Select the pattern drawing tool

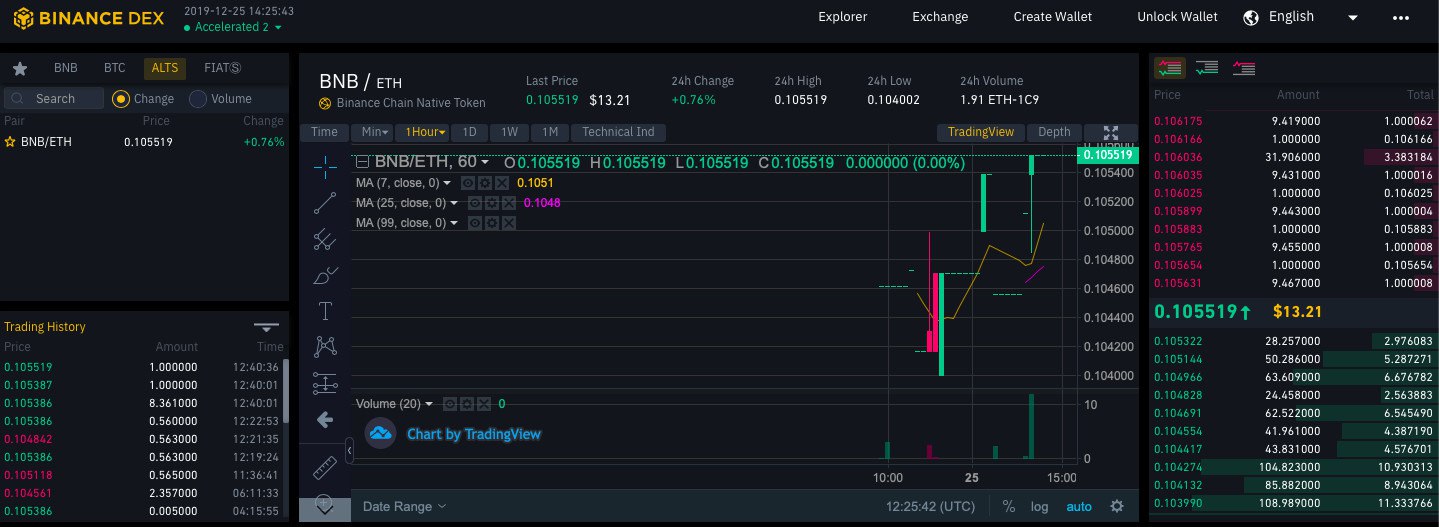(325, 346)
